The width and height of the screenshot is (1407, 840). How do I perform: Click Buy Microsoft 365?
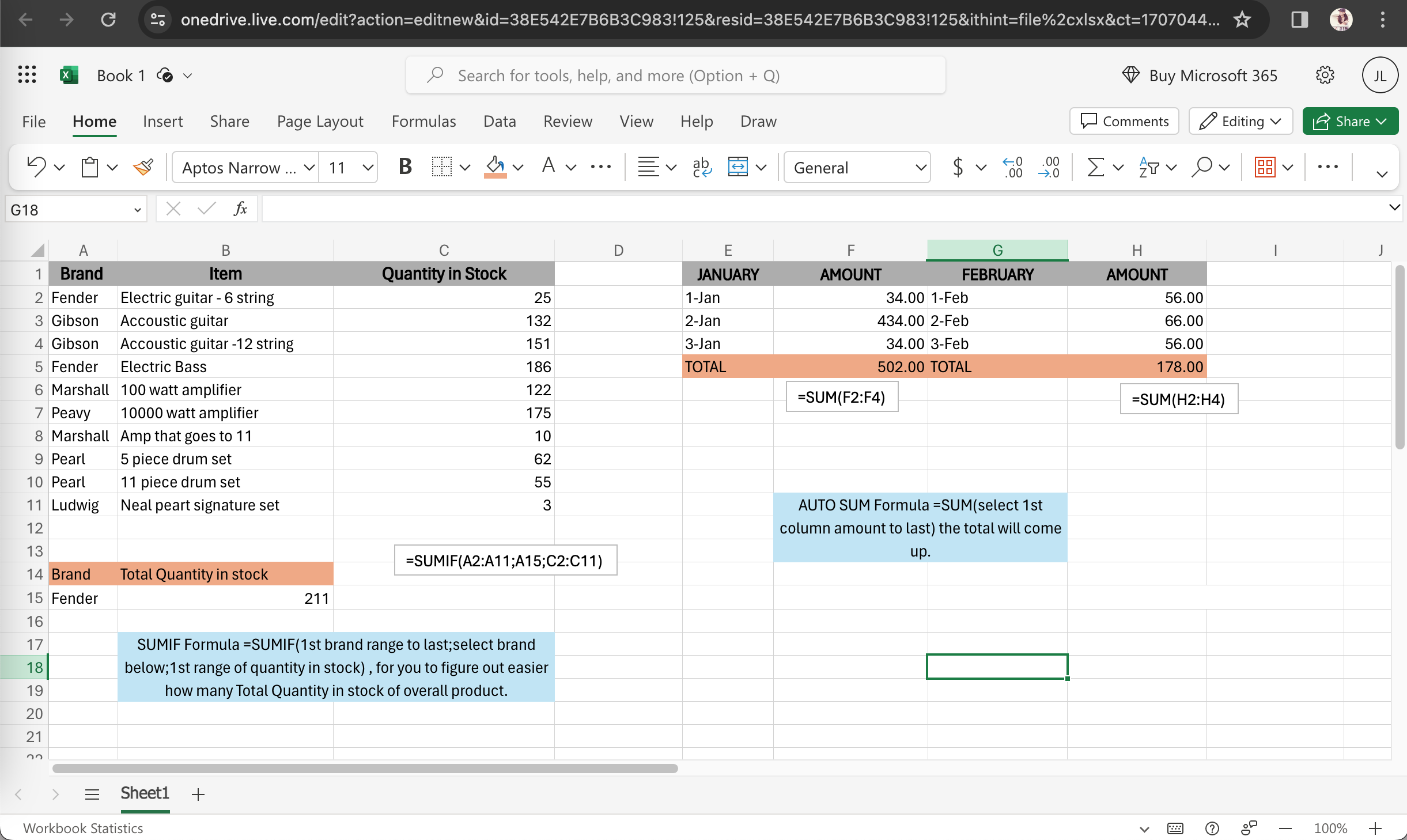coord(1200,75)
